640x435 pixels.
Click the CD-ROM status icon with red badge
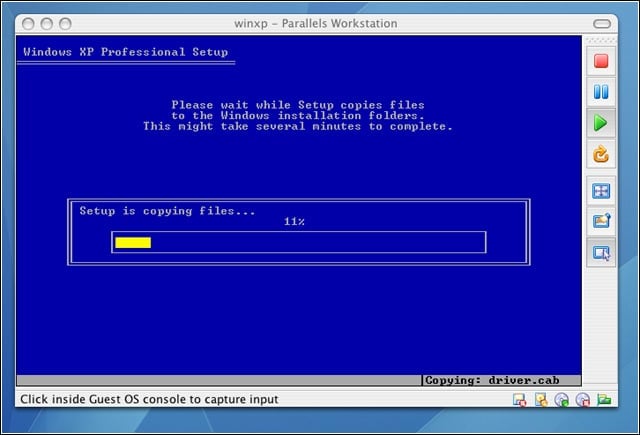pyautogui.click(x=583, y=400)
